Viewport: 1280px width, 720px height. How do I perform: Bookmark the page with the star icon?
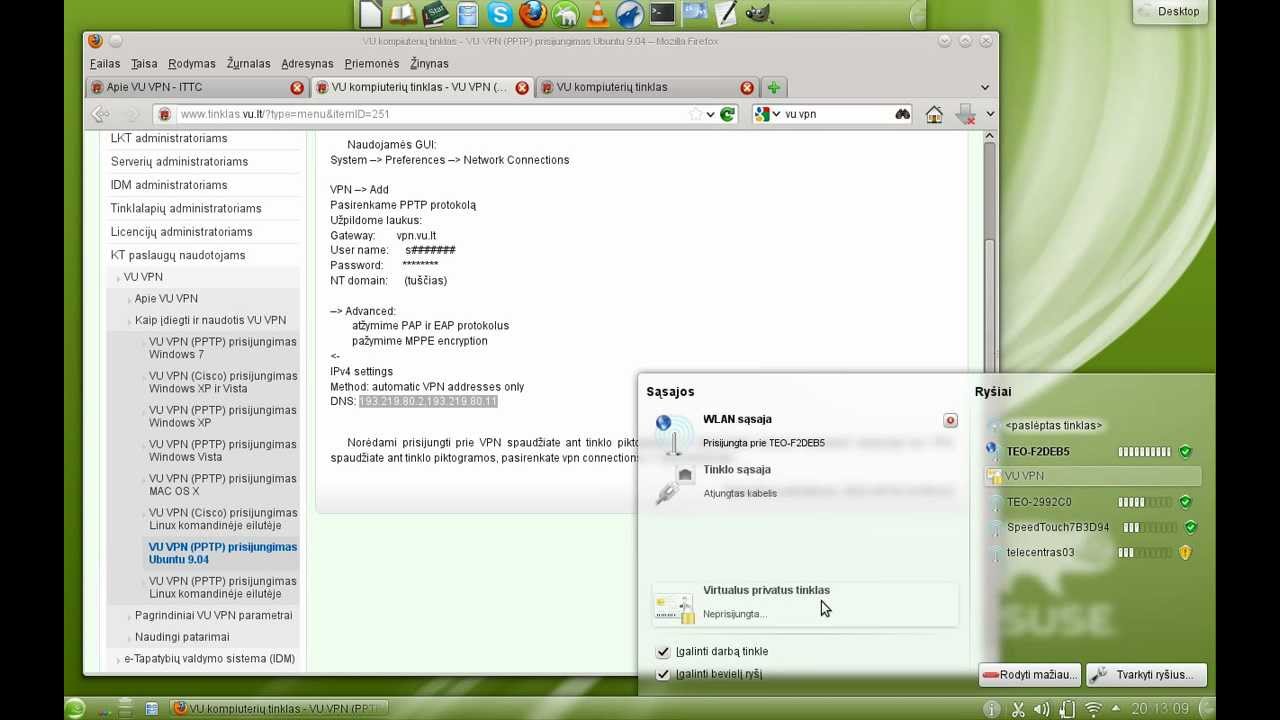pyautogui.click(x=696, y=115)
